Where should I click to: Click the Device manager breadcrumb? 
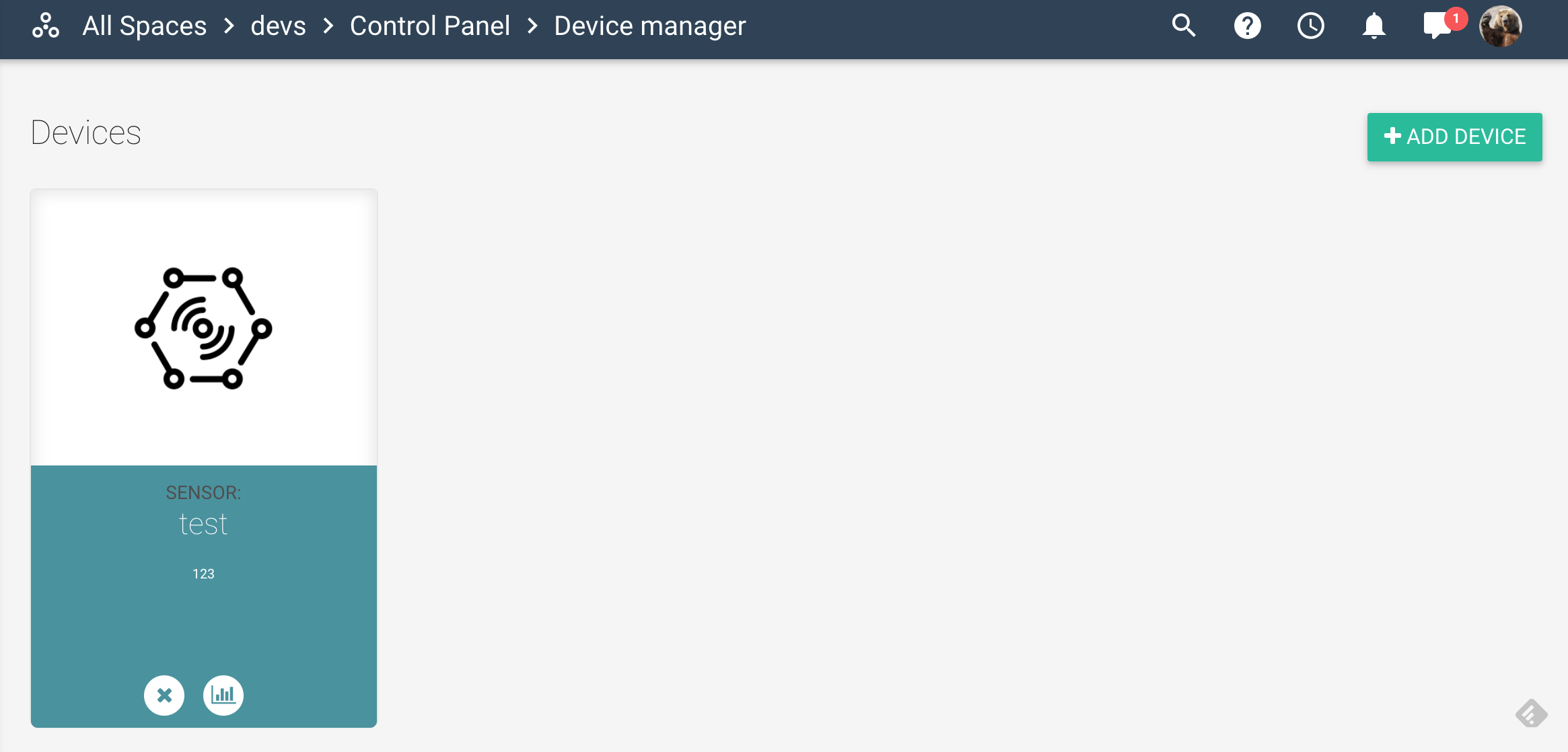[650, 26]
